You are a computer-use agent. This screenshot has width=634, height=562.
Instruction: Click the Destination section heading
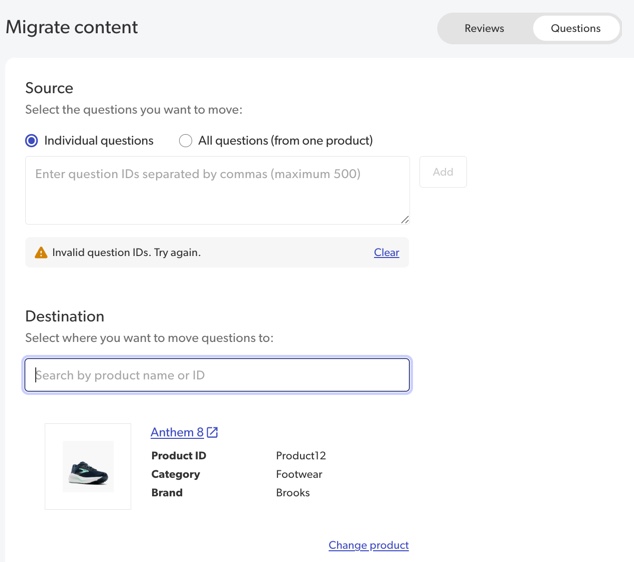pos(65,316)
